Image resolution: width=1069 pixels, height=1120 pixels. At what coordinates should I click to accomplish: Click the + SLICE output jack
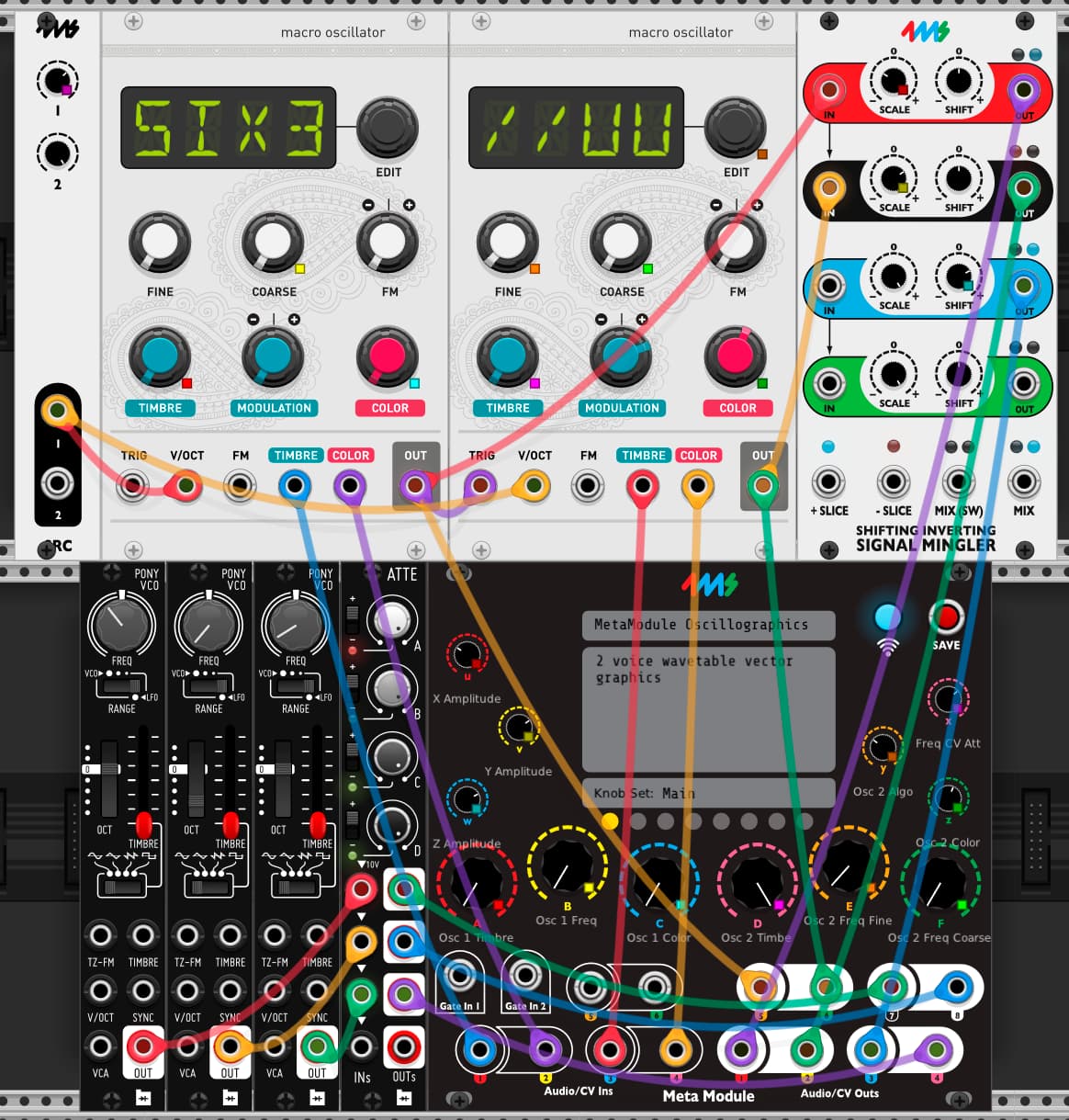[x=828, y=481]
